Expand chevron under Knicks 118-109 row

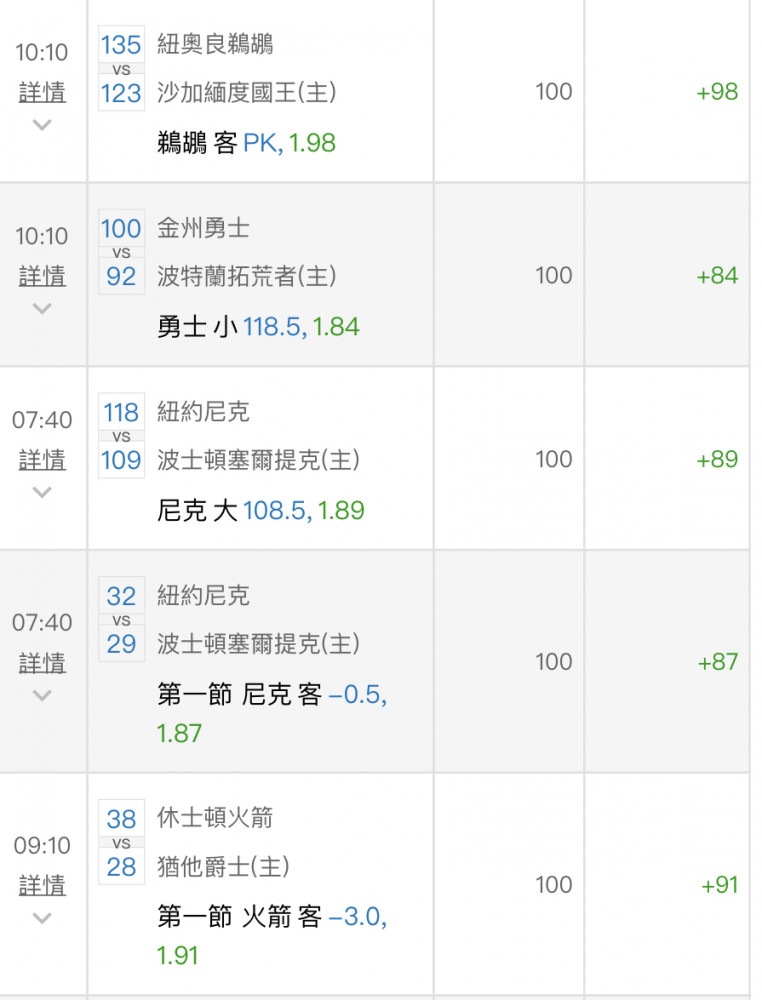tap(42, 492)
